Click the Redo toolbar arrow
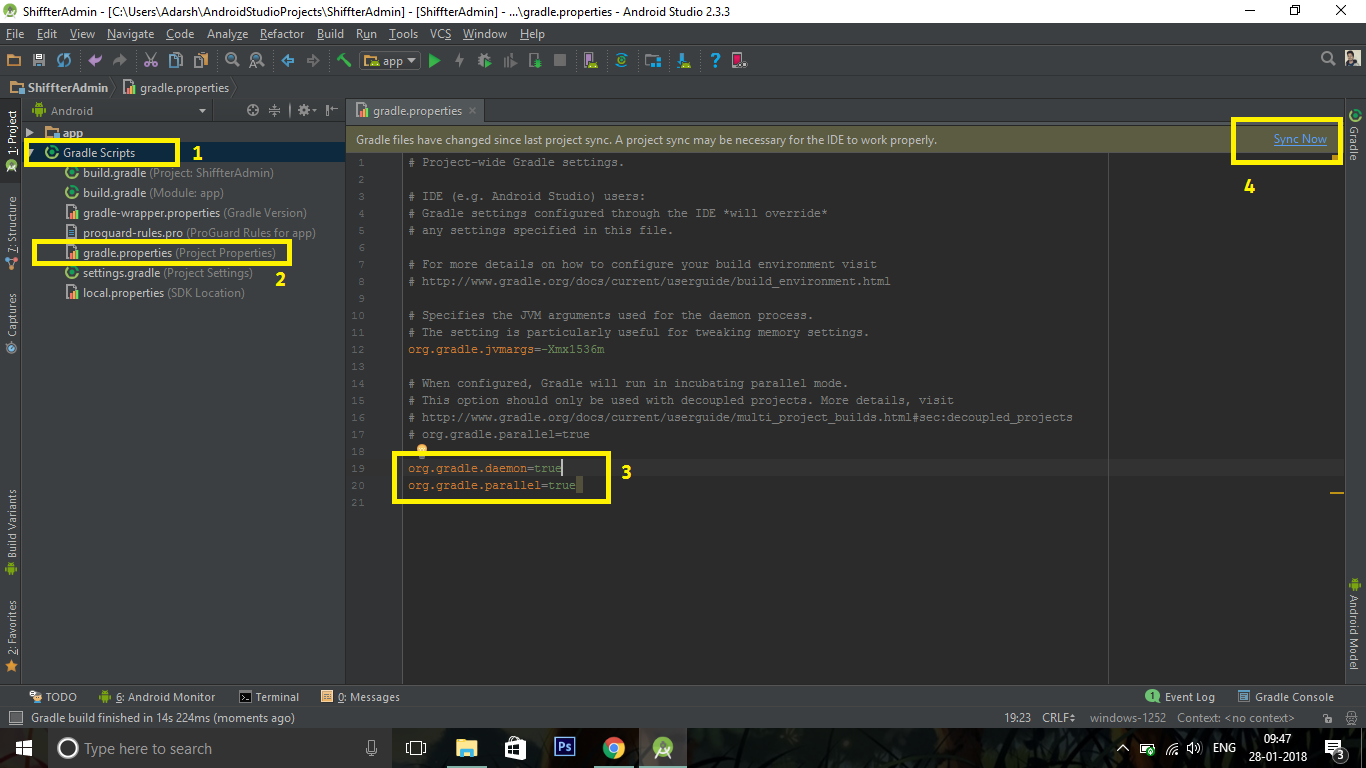The image size is (1366, 768). [x=121, y=61]
